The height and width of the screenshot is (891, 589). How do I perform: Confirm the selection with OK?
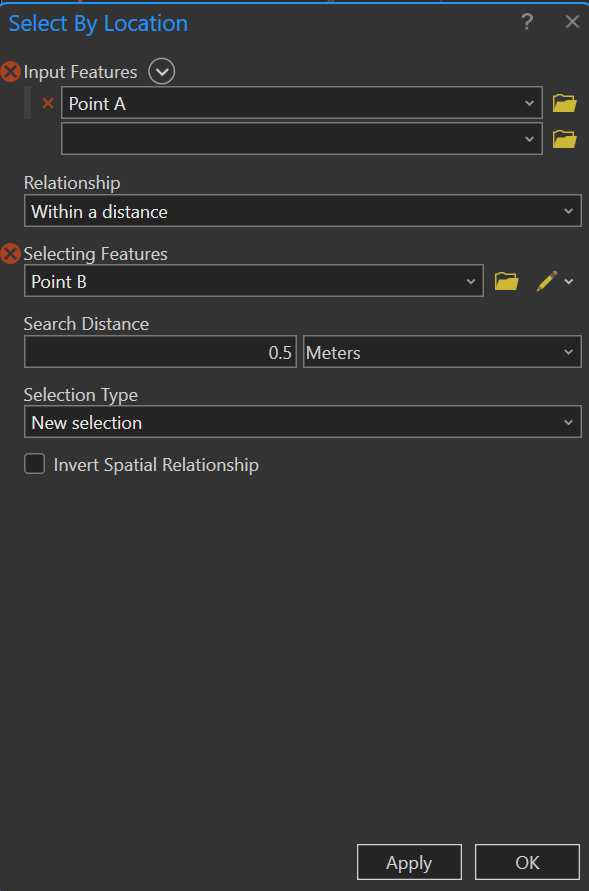pyautogui.click(x=527, y=862)
